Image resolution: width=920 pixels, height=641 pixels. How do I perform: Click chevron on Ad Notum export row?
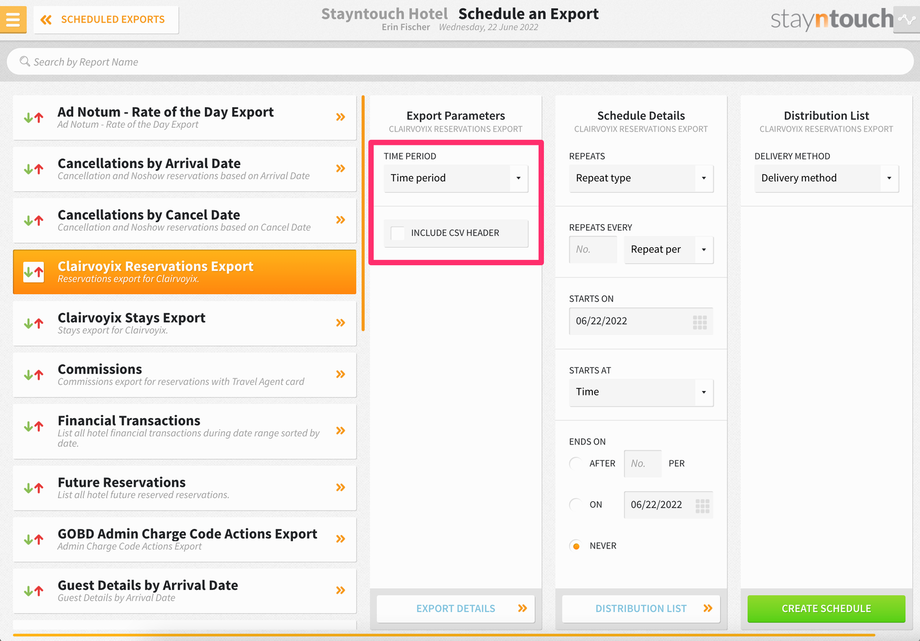tap(340, 117)
